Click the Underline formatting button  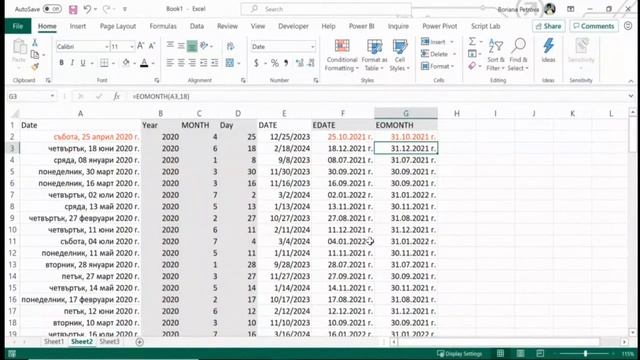point(83,63)
